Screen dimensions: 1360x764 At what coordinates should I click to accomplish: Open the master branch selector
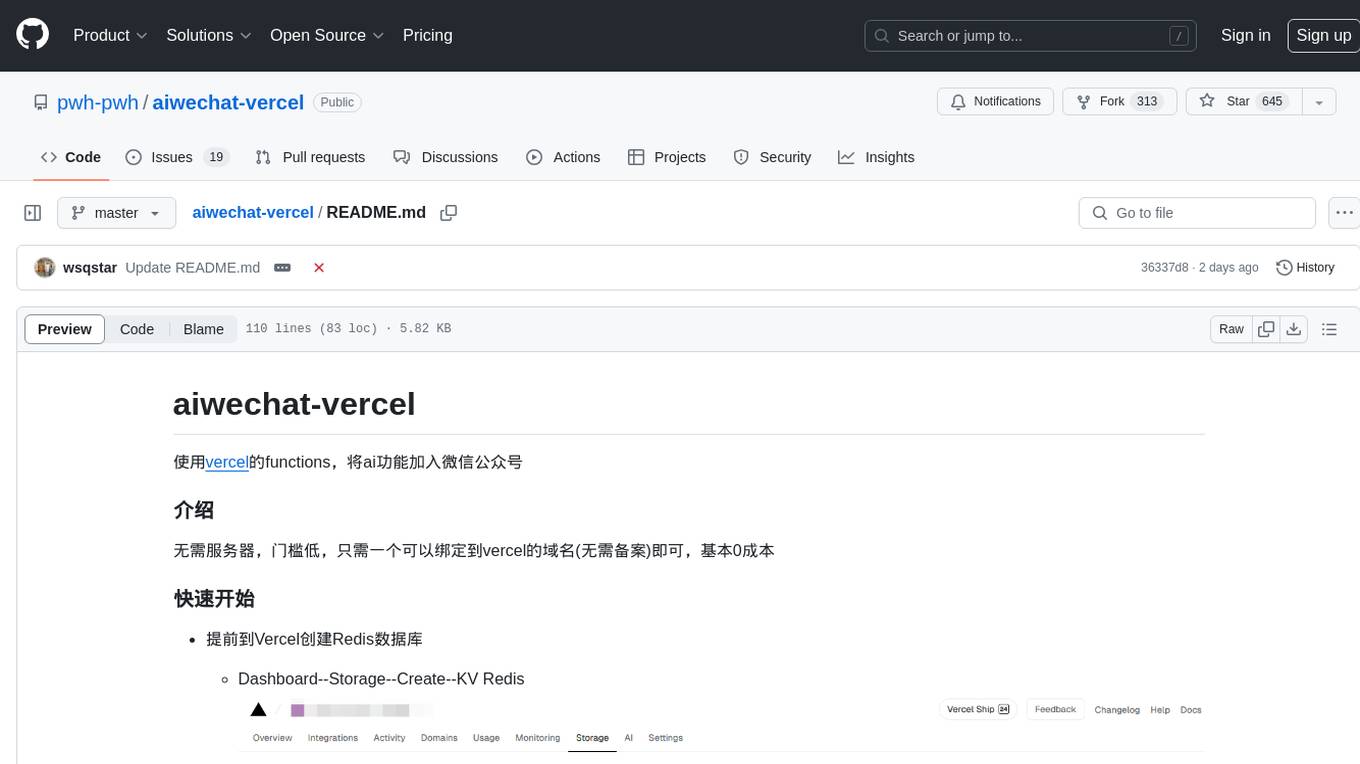[116, 213]
